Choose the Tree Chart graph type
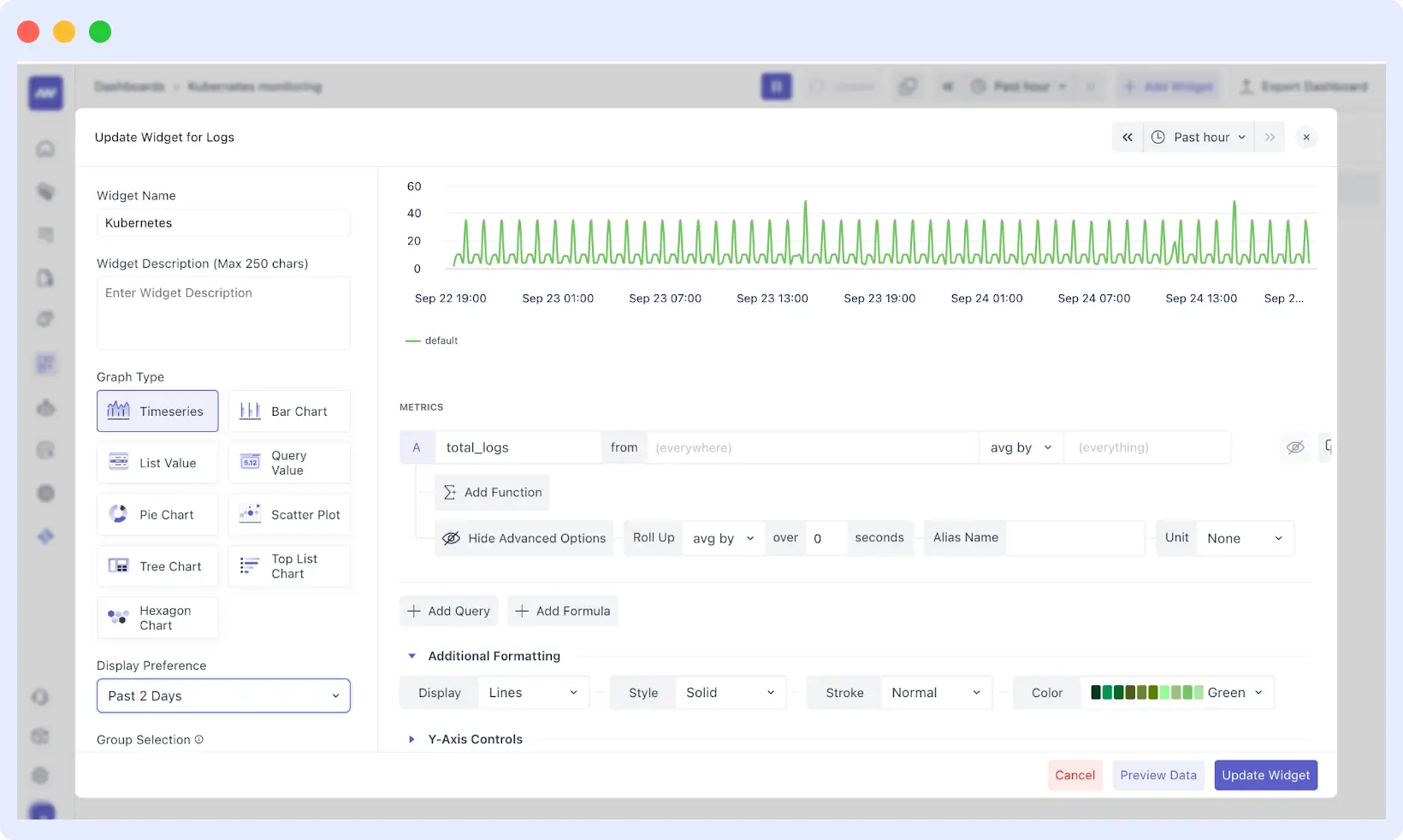This screenshot has height=840, width=1403. pos(157,565)
